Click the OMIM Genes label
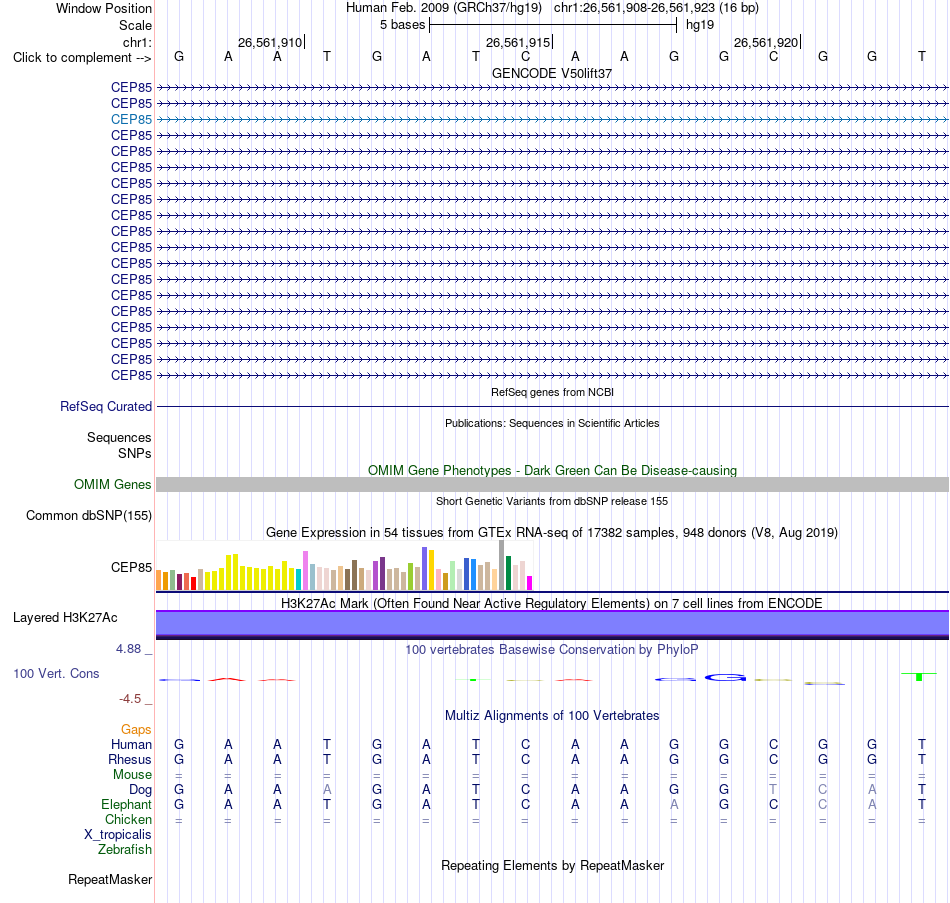The height and width of the screenshot is (903, 950). pos(112,484)
